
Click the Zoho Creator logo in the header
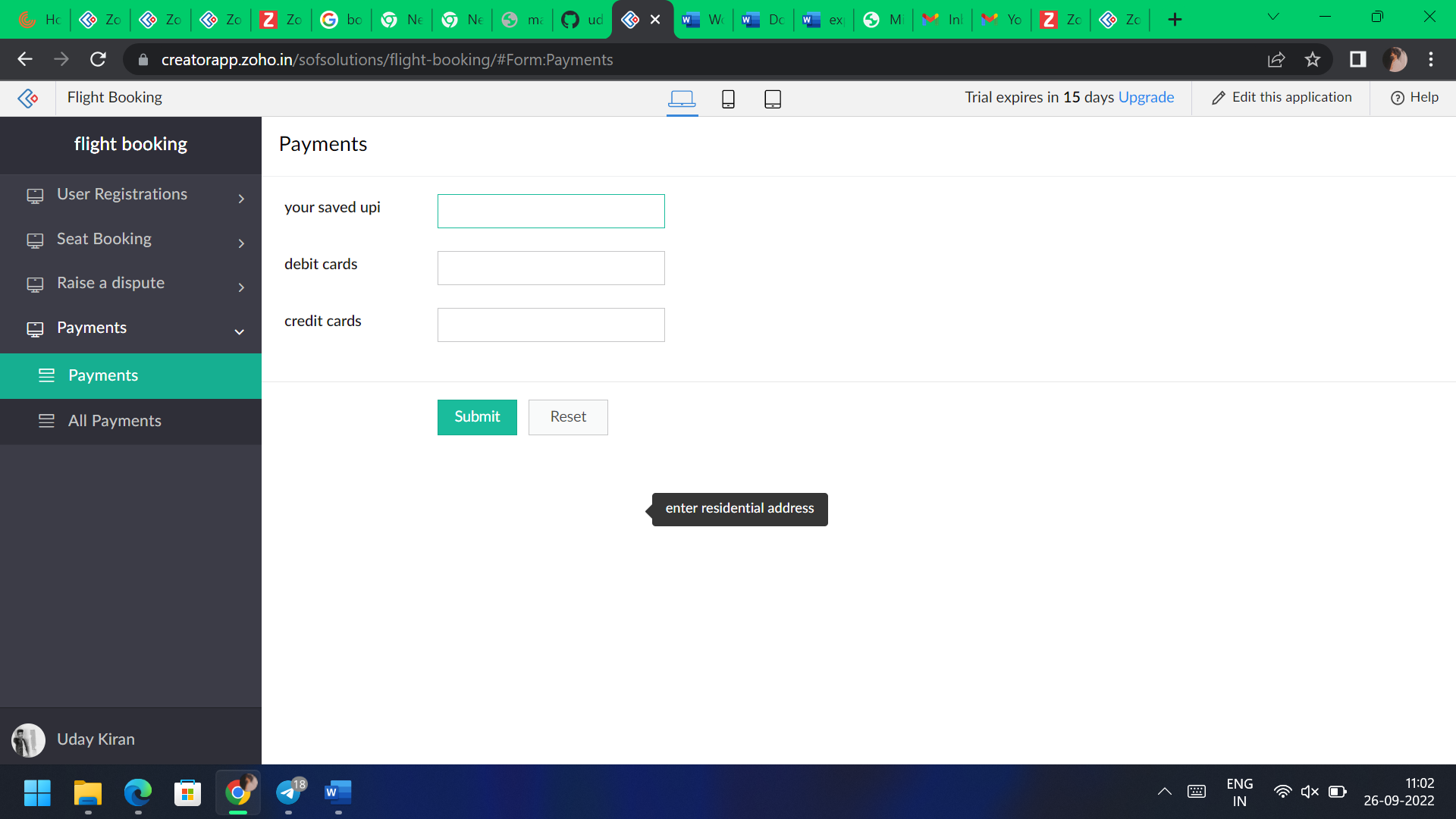[x=27, y=98]
